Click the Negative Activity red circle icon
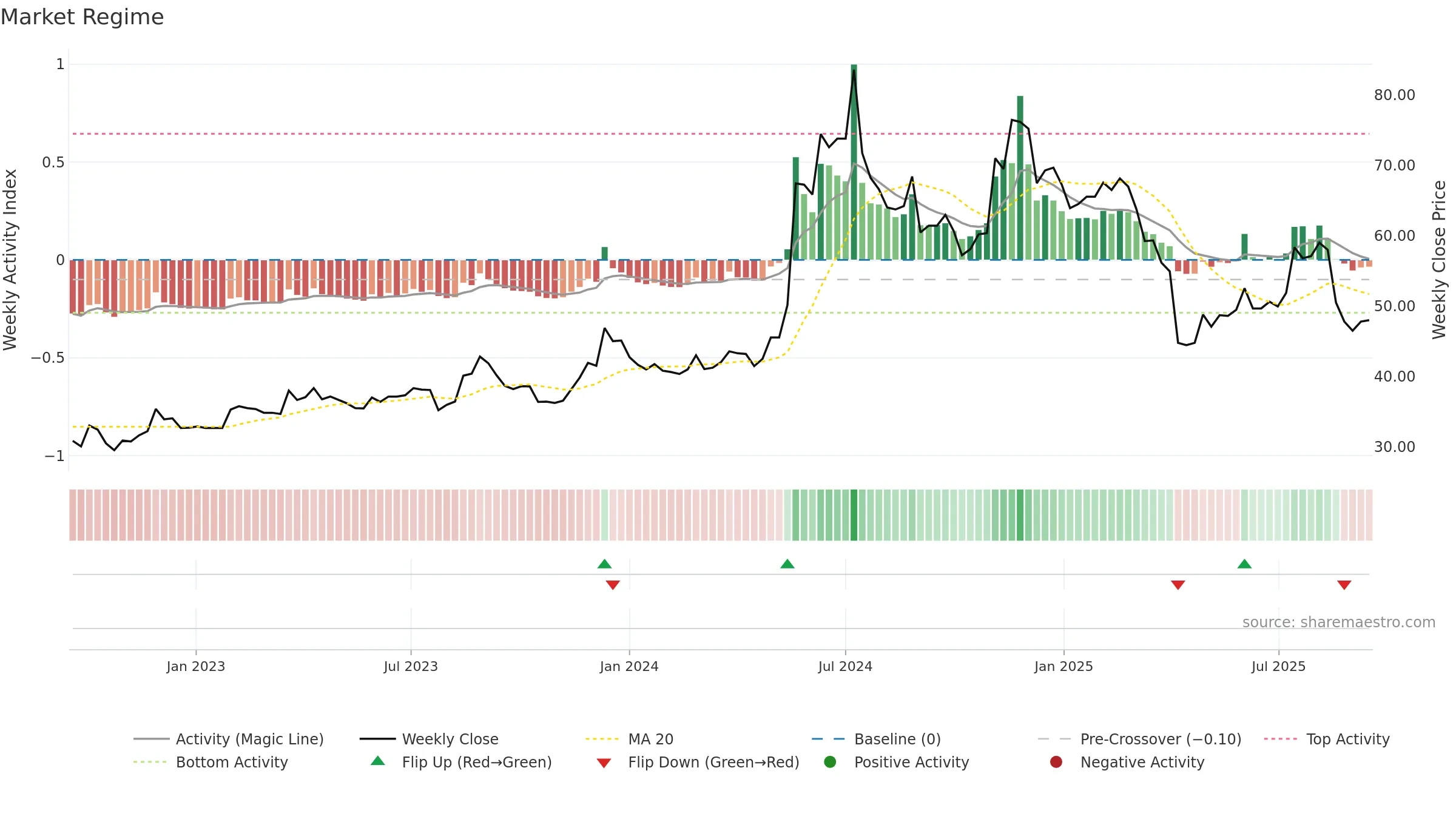 (1056, 762)
